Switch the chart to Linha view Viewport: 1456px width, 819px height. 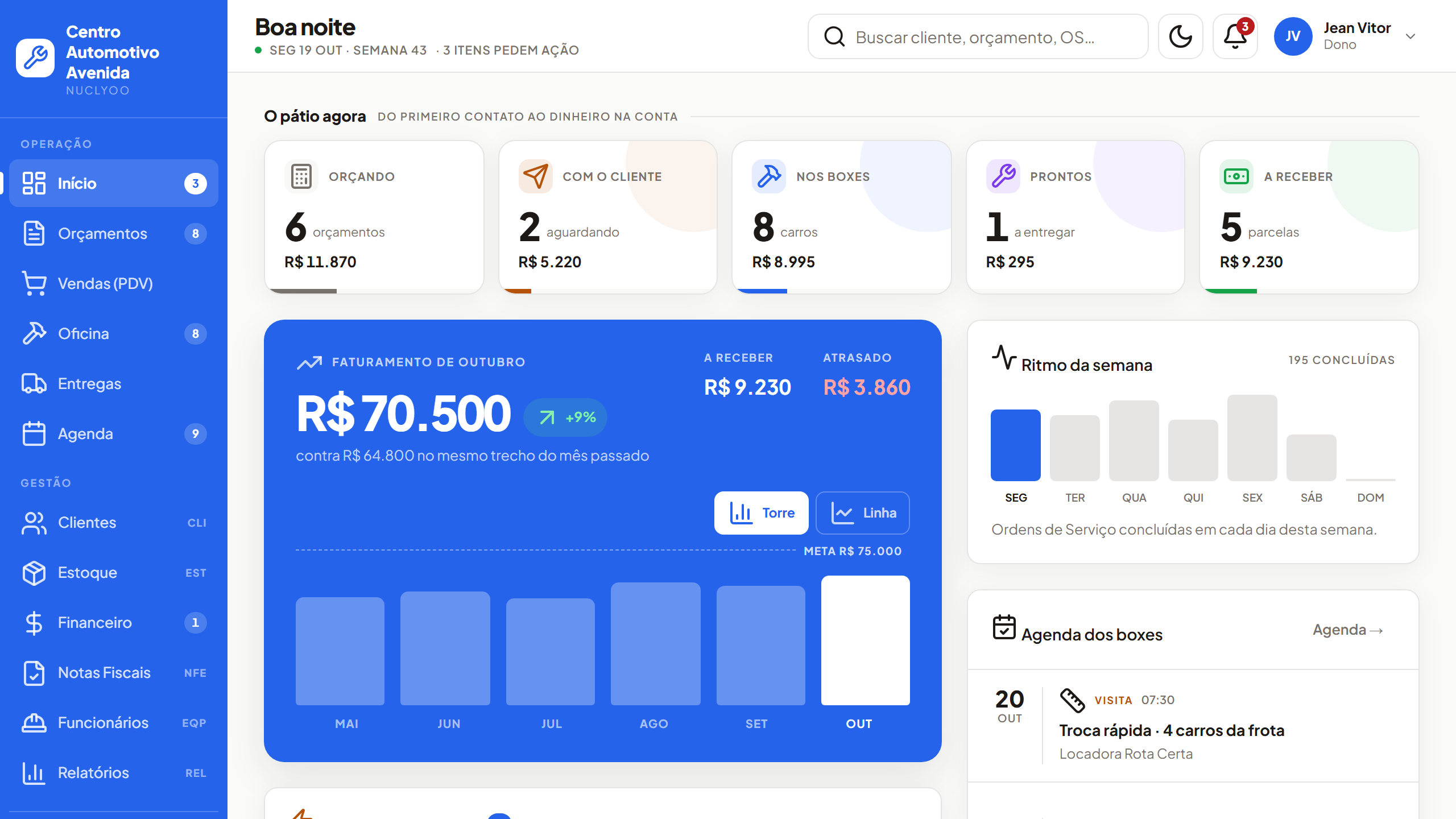(863, 513)
